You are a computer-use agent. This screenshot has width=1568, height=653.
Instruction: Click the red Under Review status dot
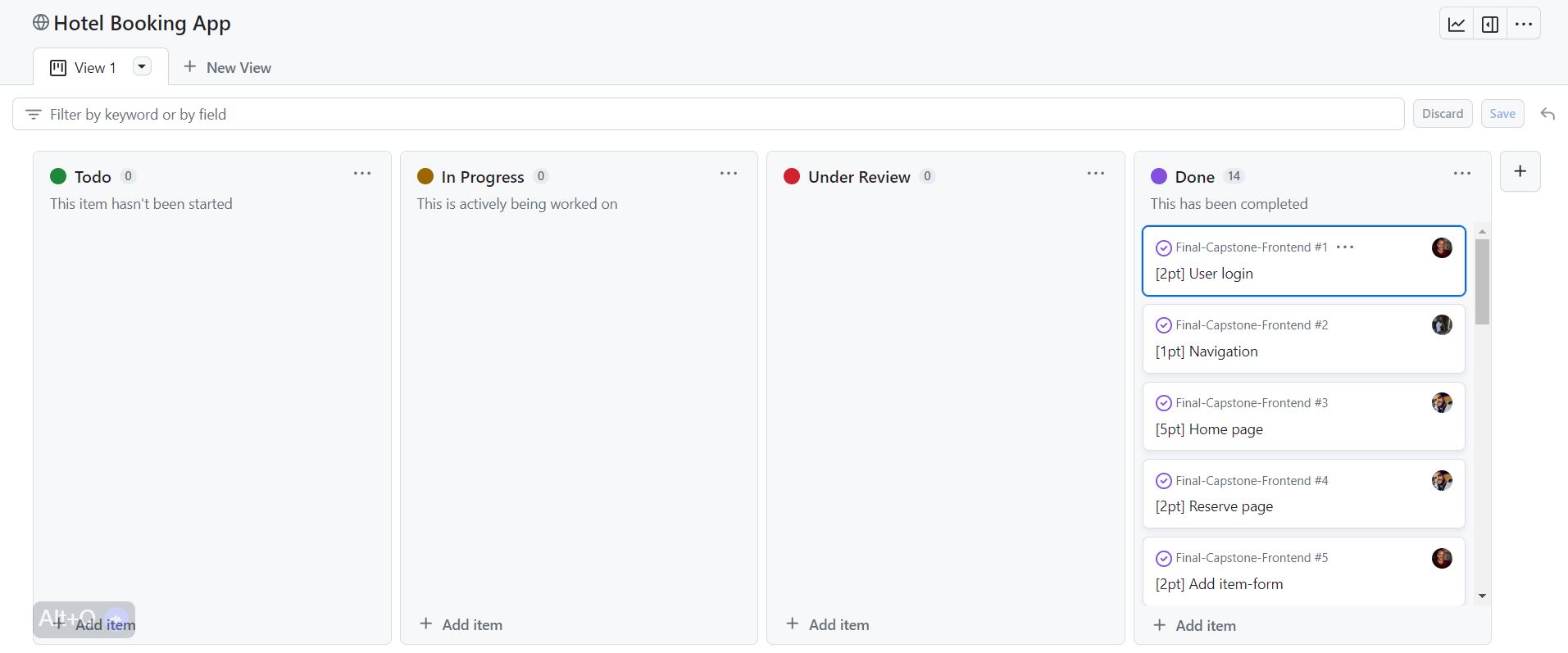[x=792, y=176]
